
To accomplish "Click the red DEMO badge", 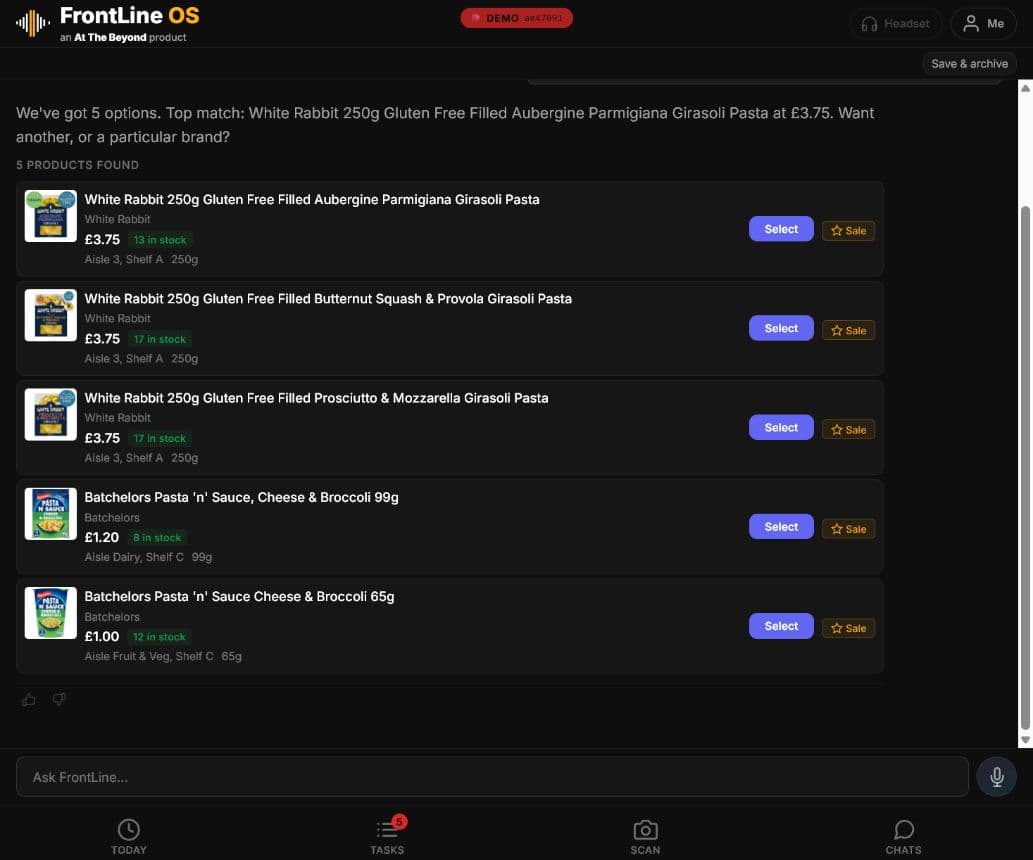I will tap(516, 18).
